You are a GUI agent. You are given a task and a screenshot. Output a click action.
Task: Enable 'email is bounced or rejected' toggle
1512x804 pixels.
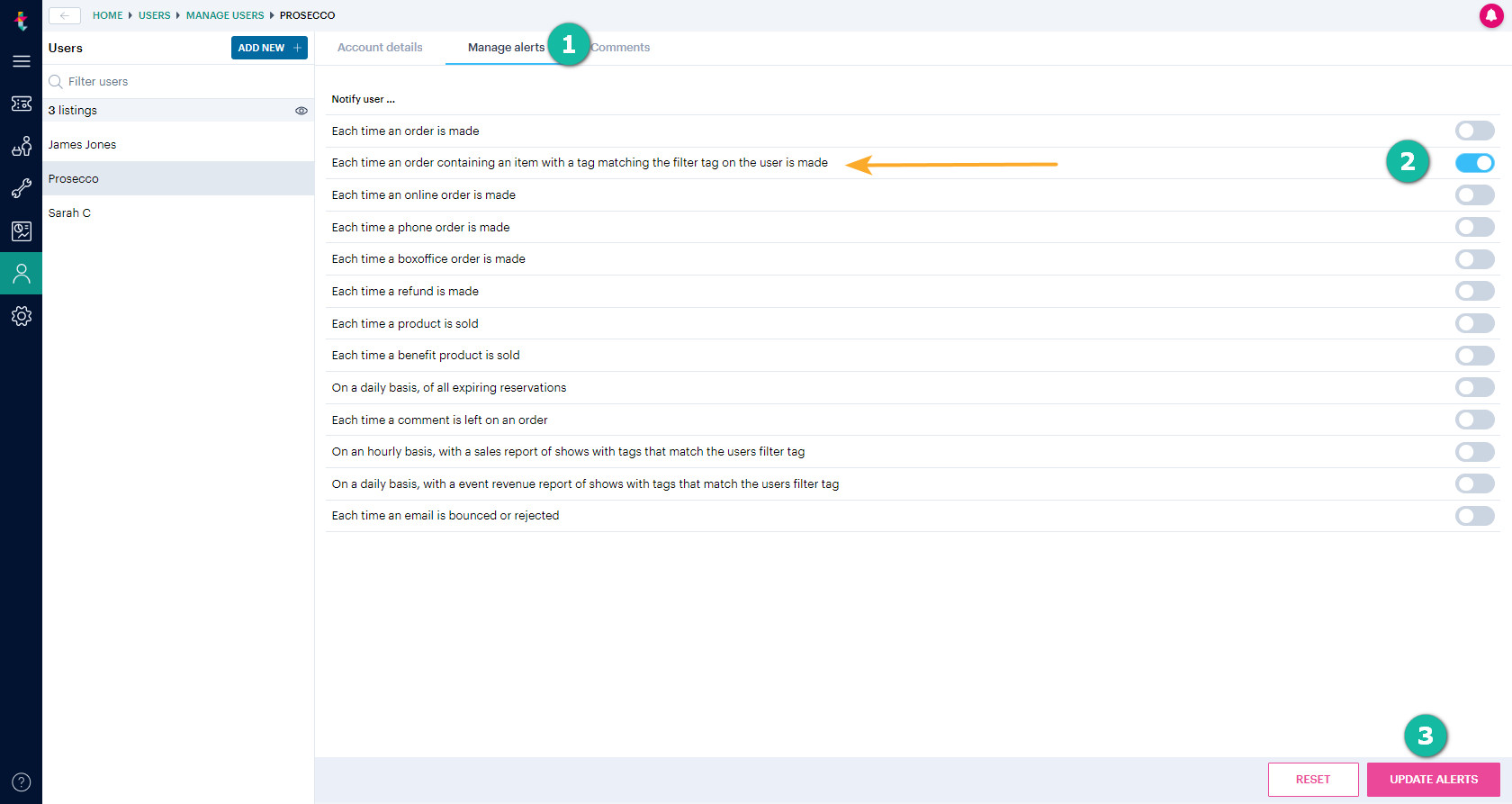[x=1474, y=516]
